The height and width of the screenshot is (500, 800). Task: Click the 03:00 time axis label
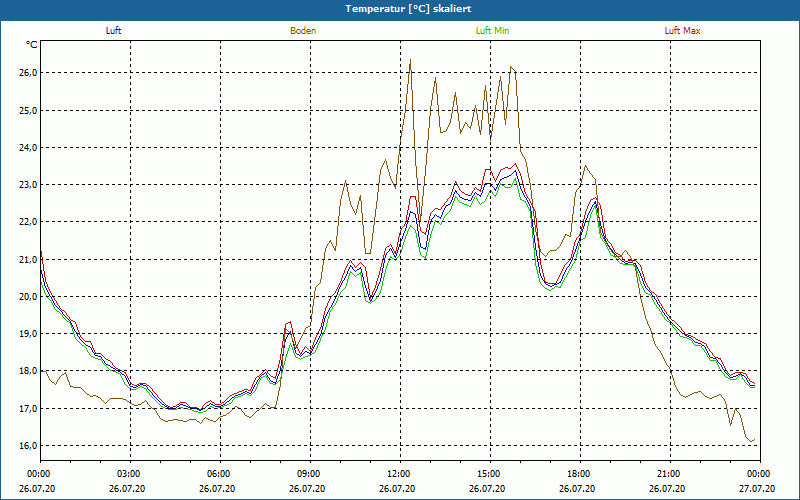[x=131, y=474]
